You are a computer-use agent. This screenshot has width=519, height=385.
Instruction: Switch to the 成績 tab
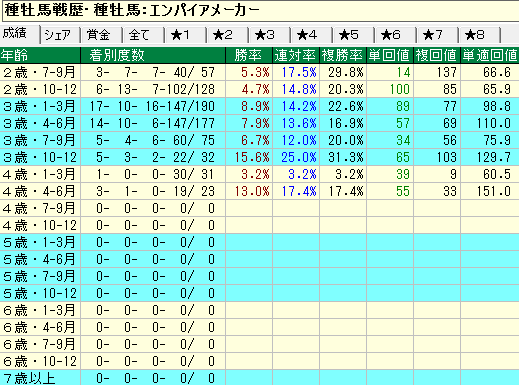coord(19,34)
